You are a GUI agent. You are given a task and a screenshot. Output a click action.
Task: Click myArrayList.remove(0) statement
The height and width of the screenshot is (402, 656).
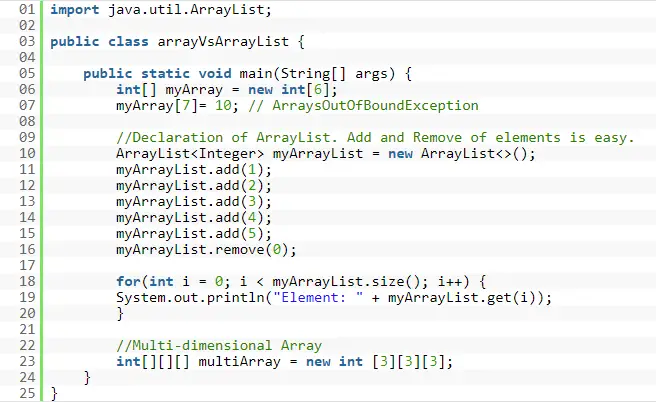click(206, 250)
